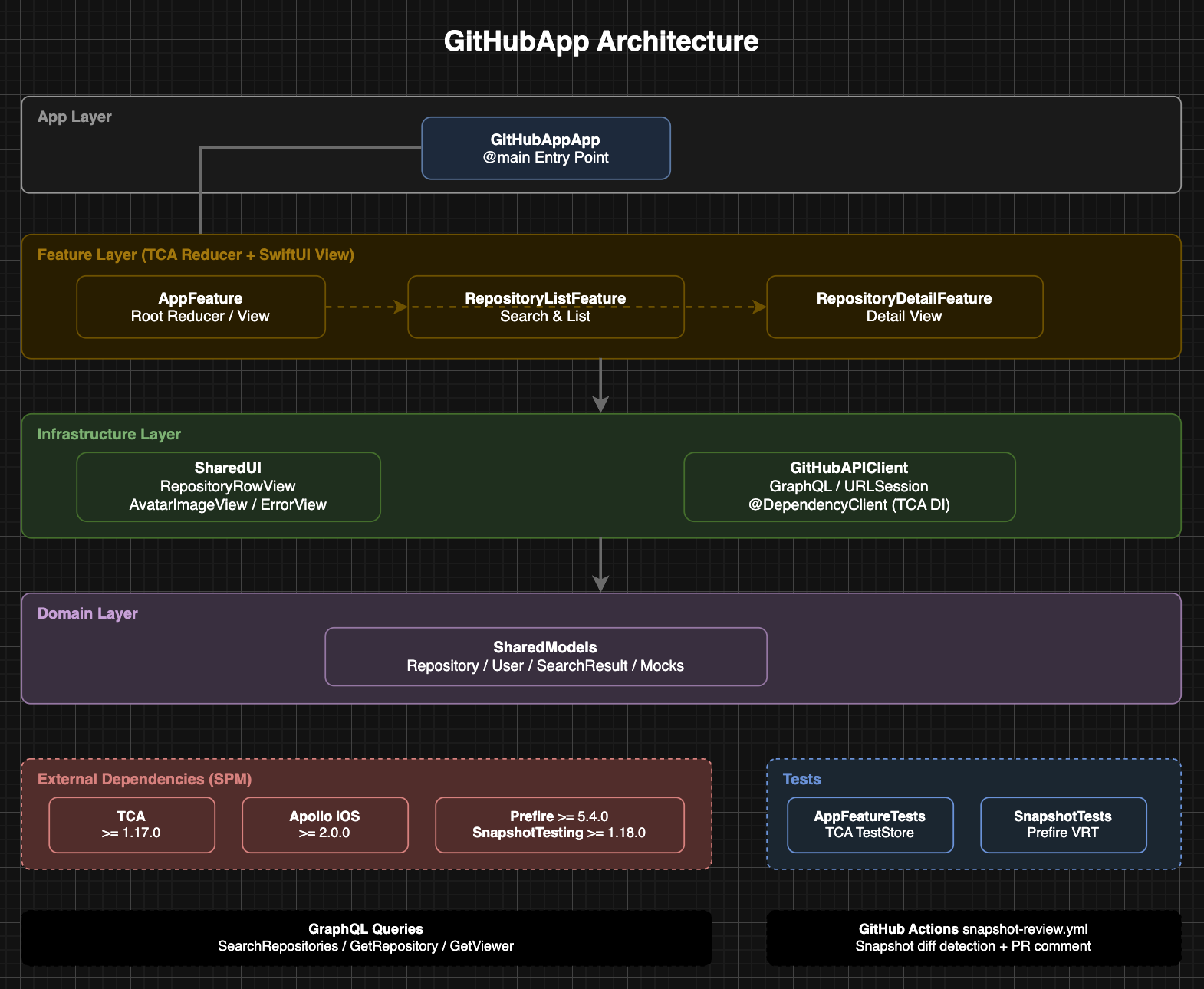Click the 'Prefire VRT' subtitle

[x=1063, y=833]
